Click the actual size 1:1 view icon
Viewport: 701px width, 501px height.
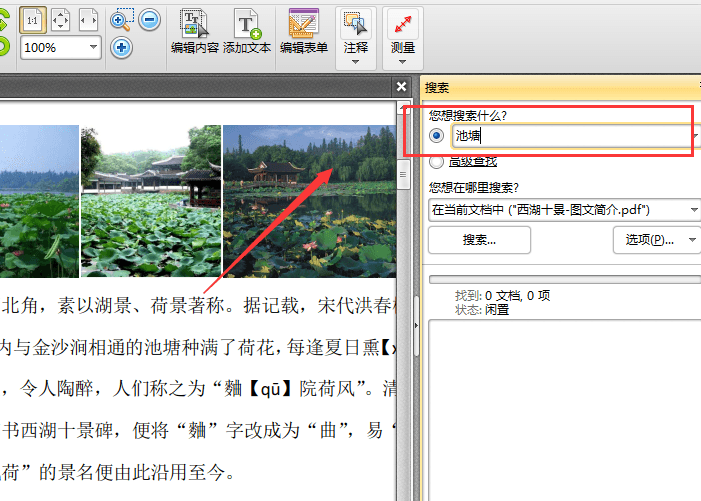33,19
